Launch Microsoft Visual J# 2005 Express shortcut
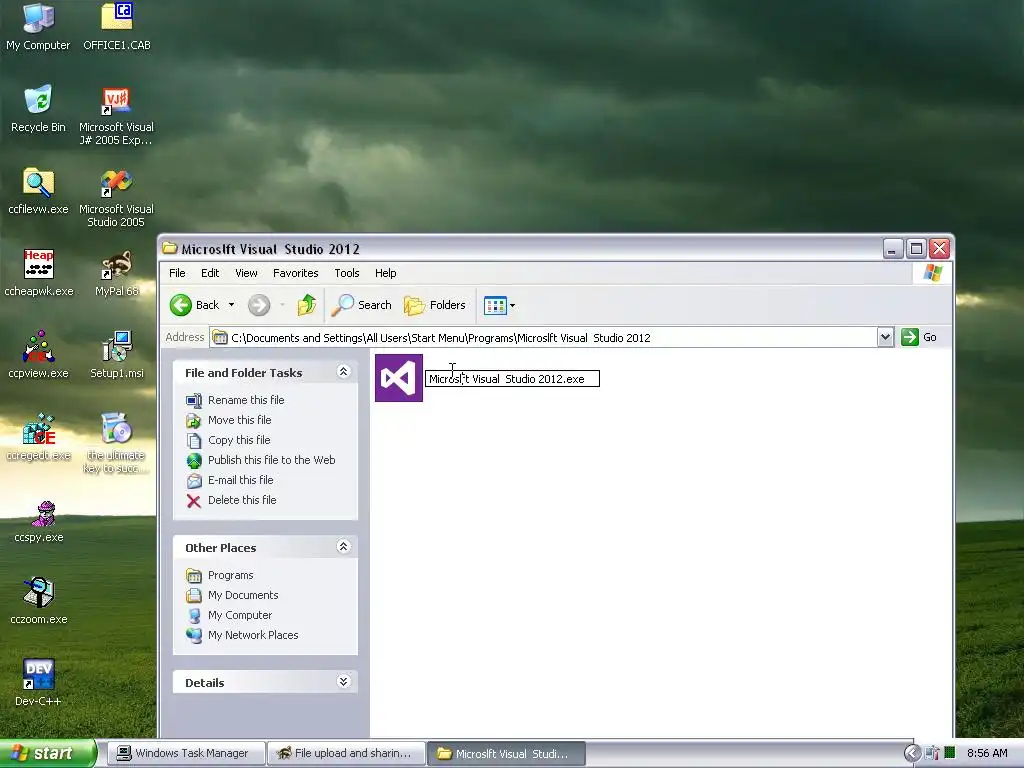The height and width of the screenshot is (768, 1024). 116,115
